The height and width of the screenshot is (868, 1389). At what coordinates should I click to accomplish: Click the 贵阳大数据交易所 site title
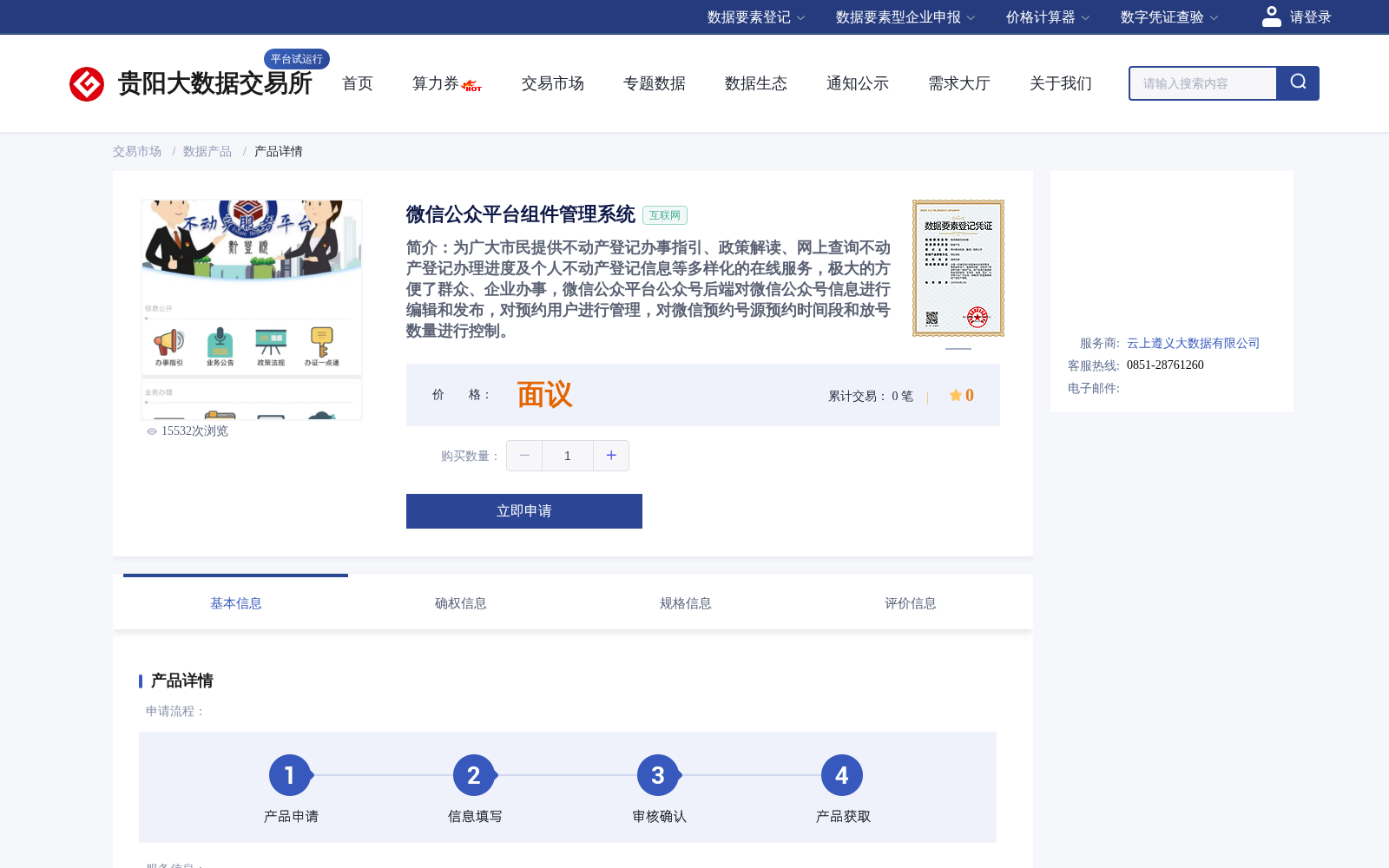click(x=214, y=83)
